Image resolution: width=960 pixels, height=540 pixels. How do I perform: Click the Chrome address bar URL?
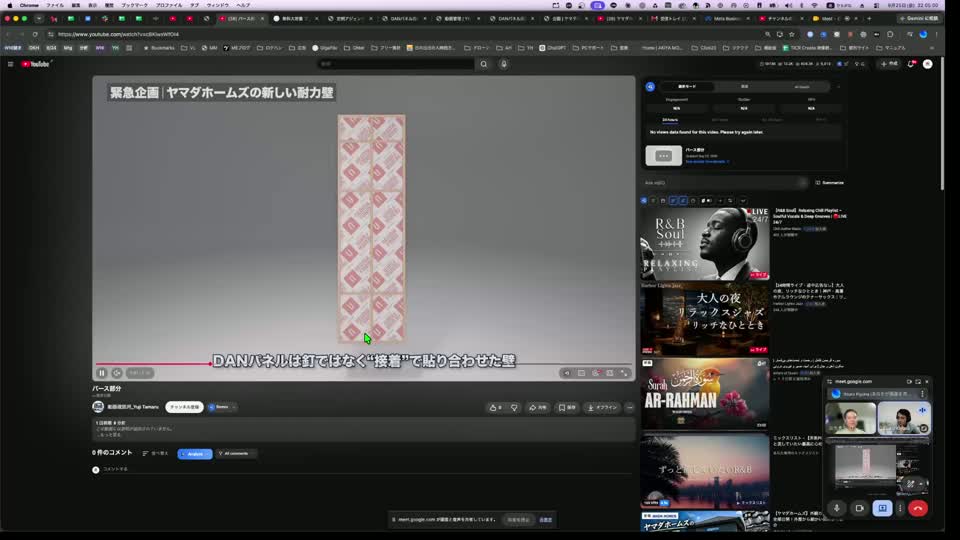(x=118, y=34)
